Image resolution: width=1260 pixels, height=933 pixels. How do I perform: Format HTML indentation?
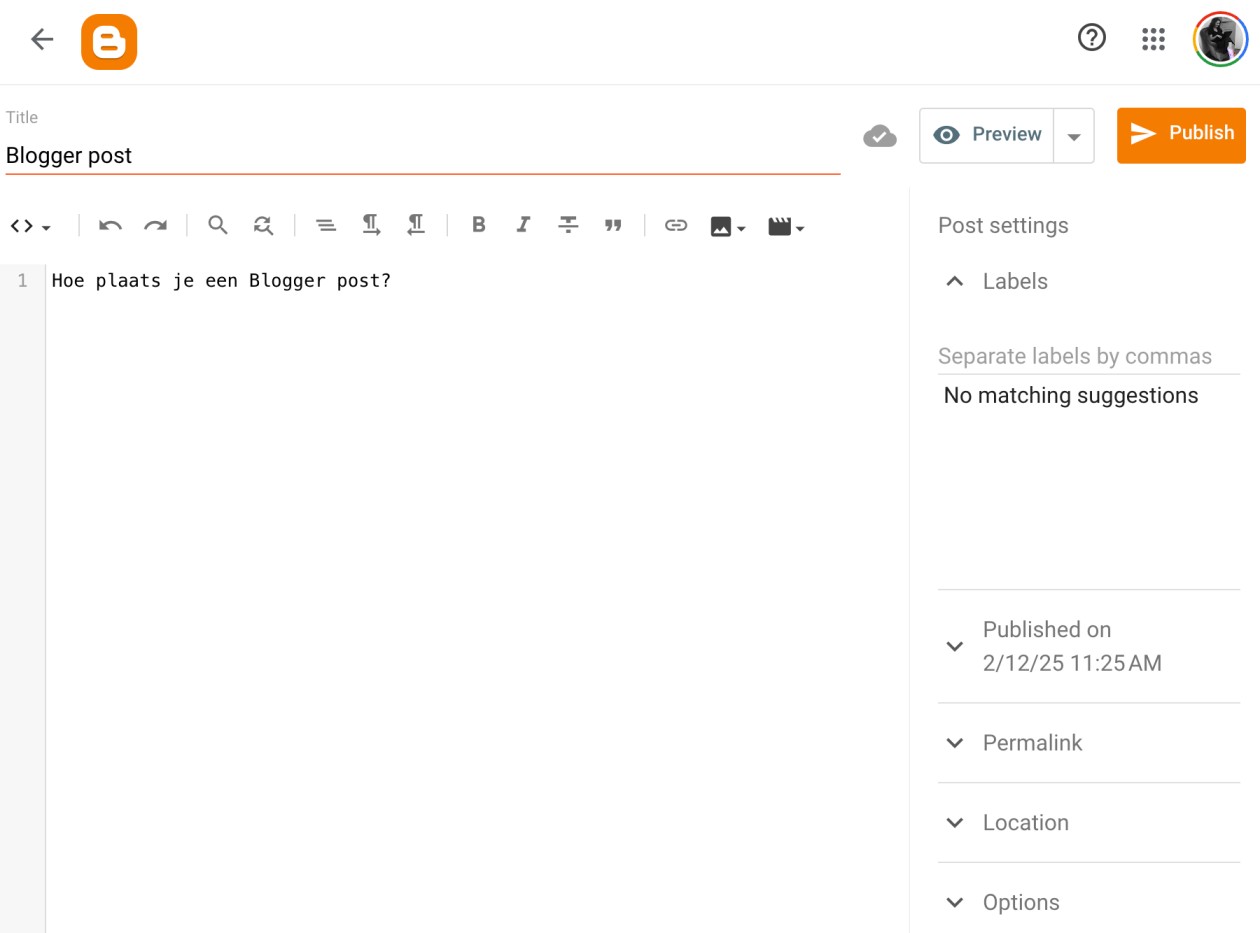(x=325, y=226)
